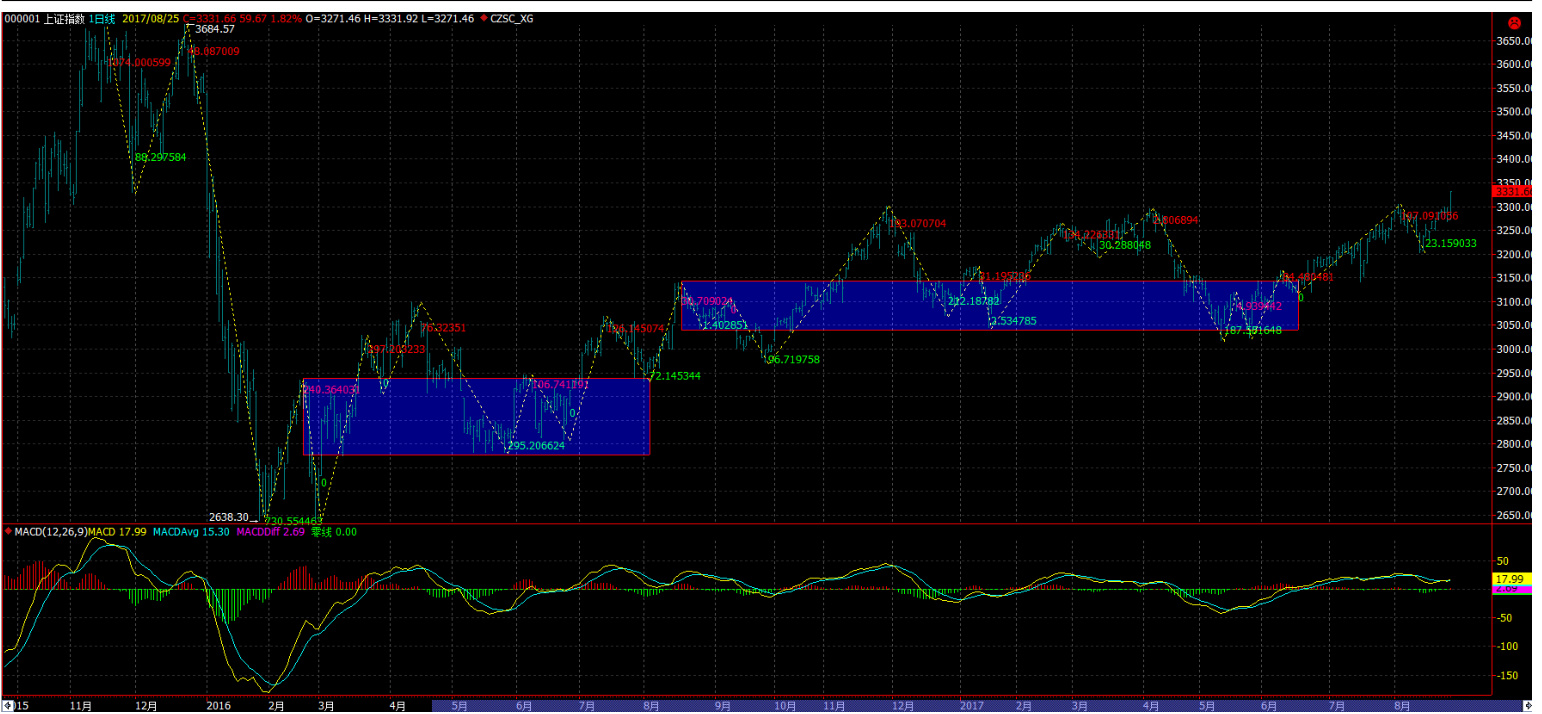Click the MACDDiff 2.69 legend label
1542x714 pixels.
[270, 531]
